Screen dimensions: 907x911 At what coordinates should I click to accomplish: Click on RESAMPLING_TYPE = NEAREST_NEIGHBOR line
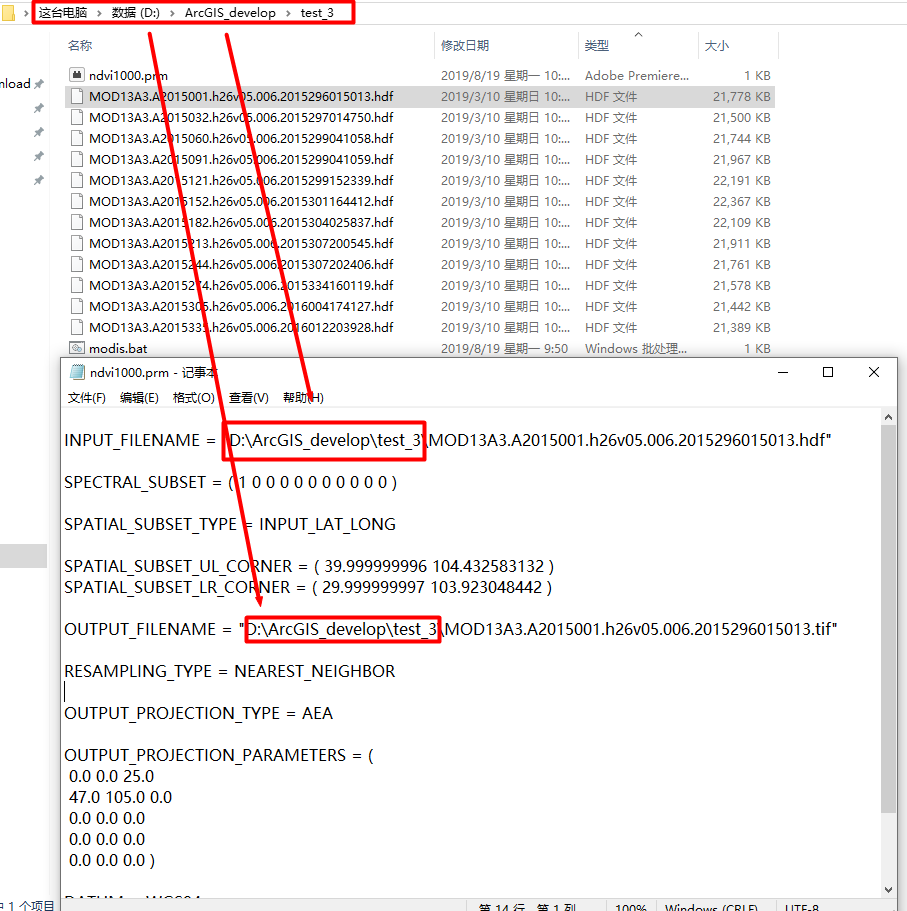click(230, 671)
